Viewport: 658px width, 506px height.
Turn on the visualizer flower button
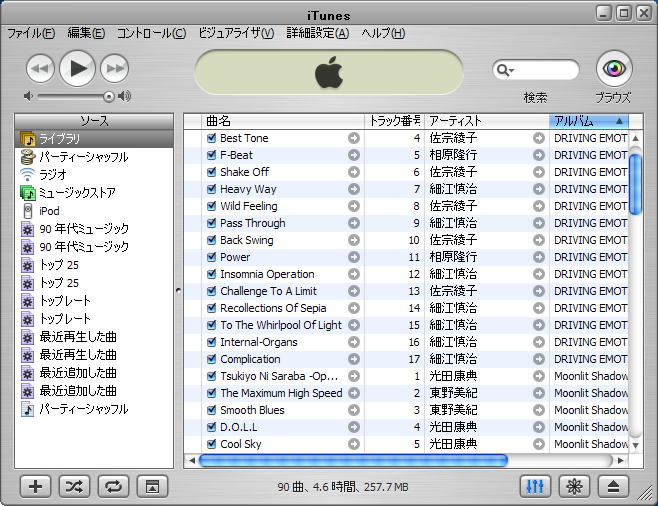coord(574,487)
